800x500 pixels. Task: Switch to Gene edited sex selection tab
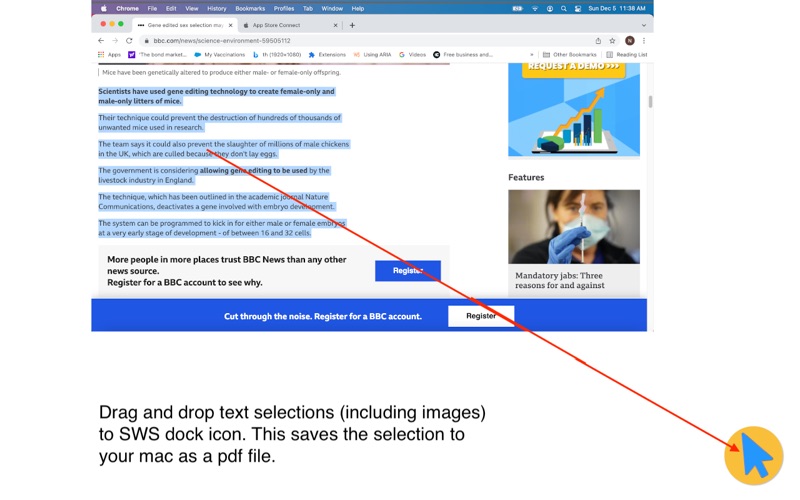(x=185, y=25)
